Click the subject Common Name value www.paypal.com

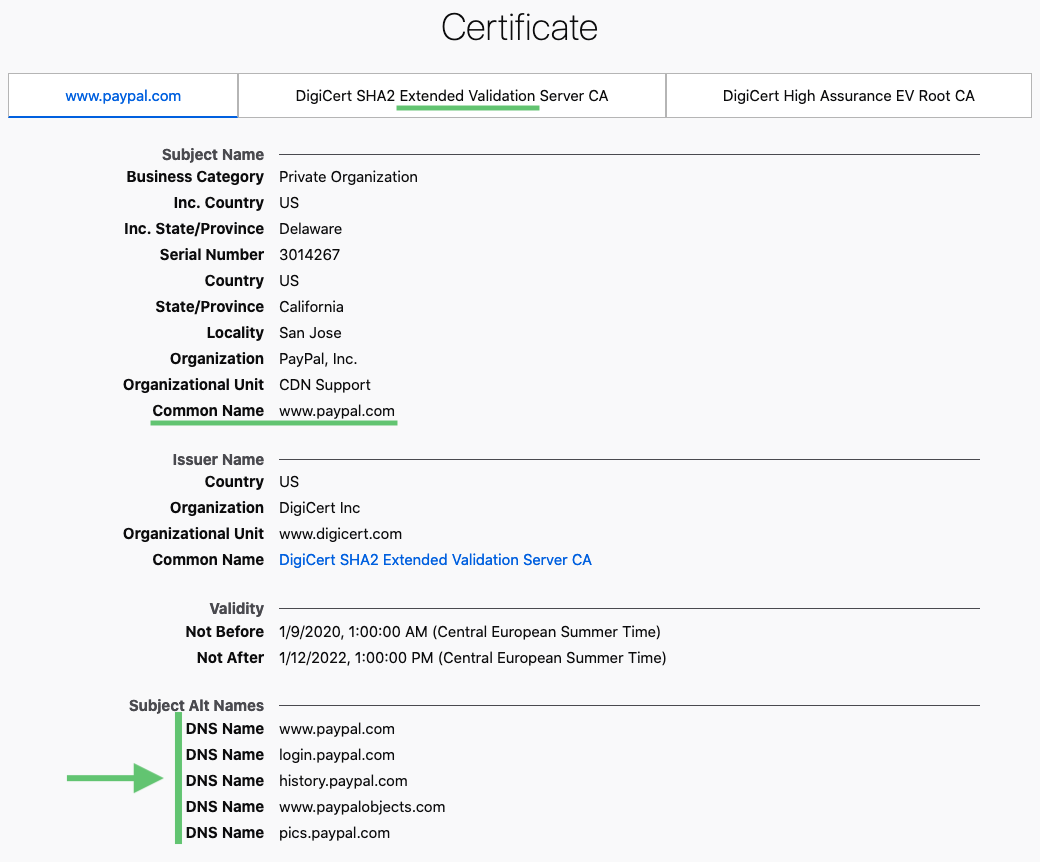coord(337,411)
